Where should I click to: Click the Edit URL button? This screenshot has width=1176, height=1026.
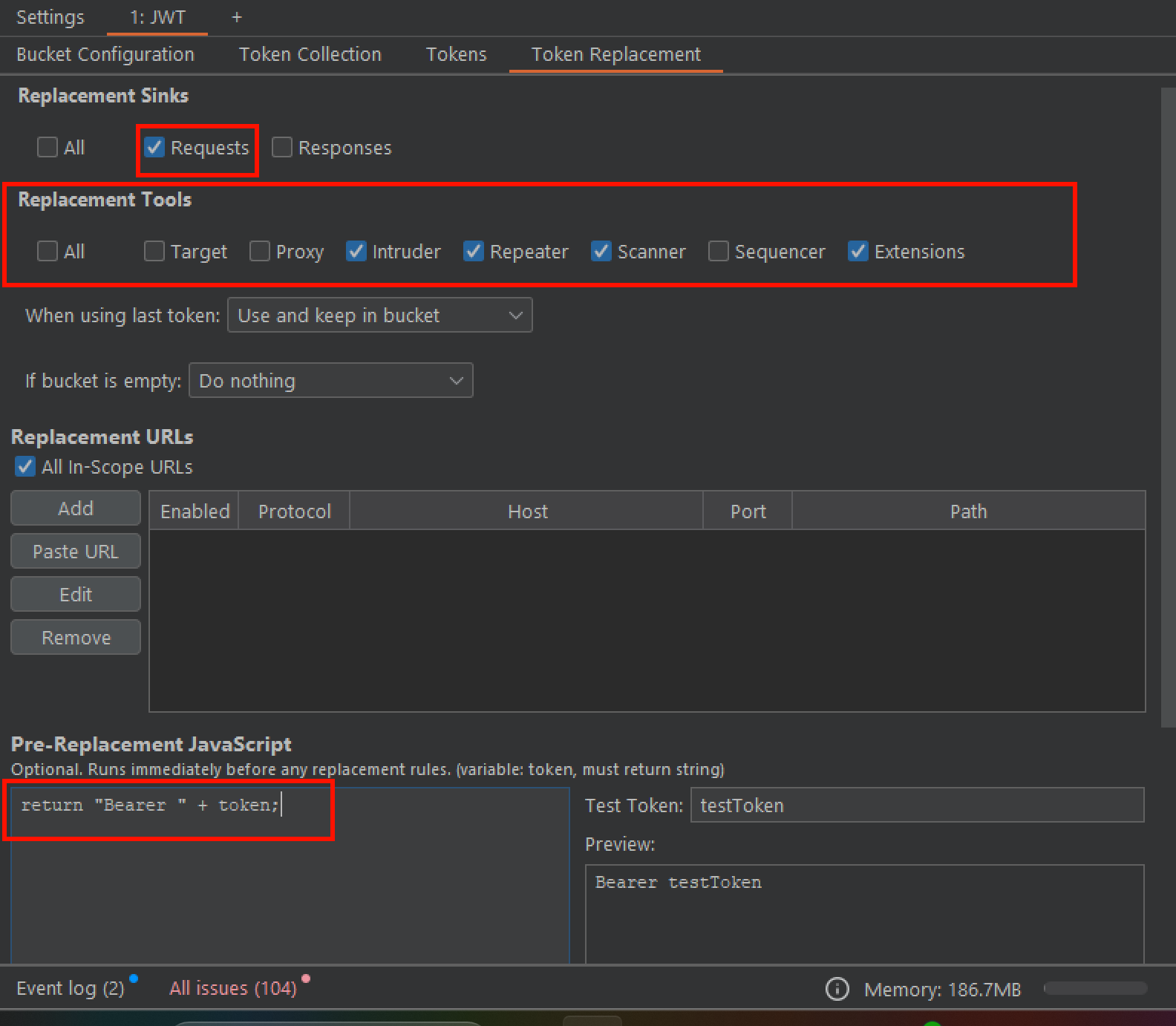pos(76,595)
